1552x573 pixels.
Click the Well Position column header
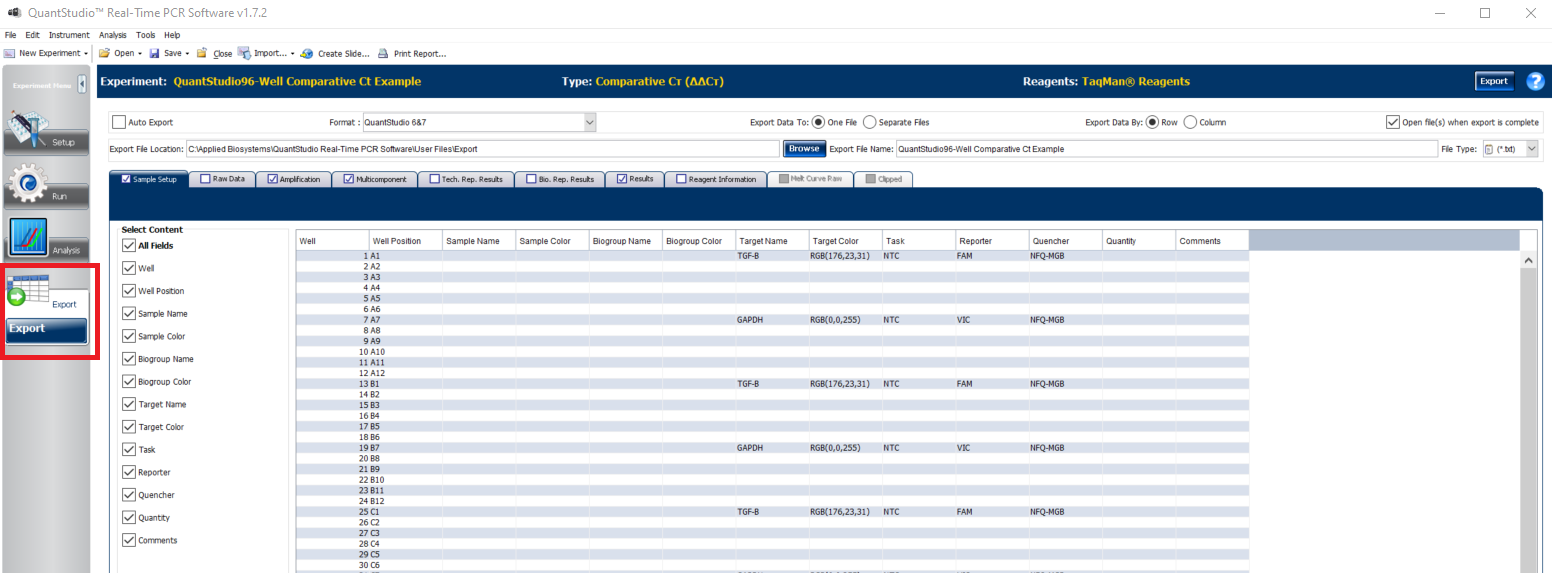point(405,241)
